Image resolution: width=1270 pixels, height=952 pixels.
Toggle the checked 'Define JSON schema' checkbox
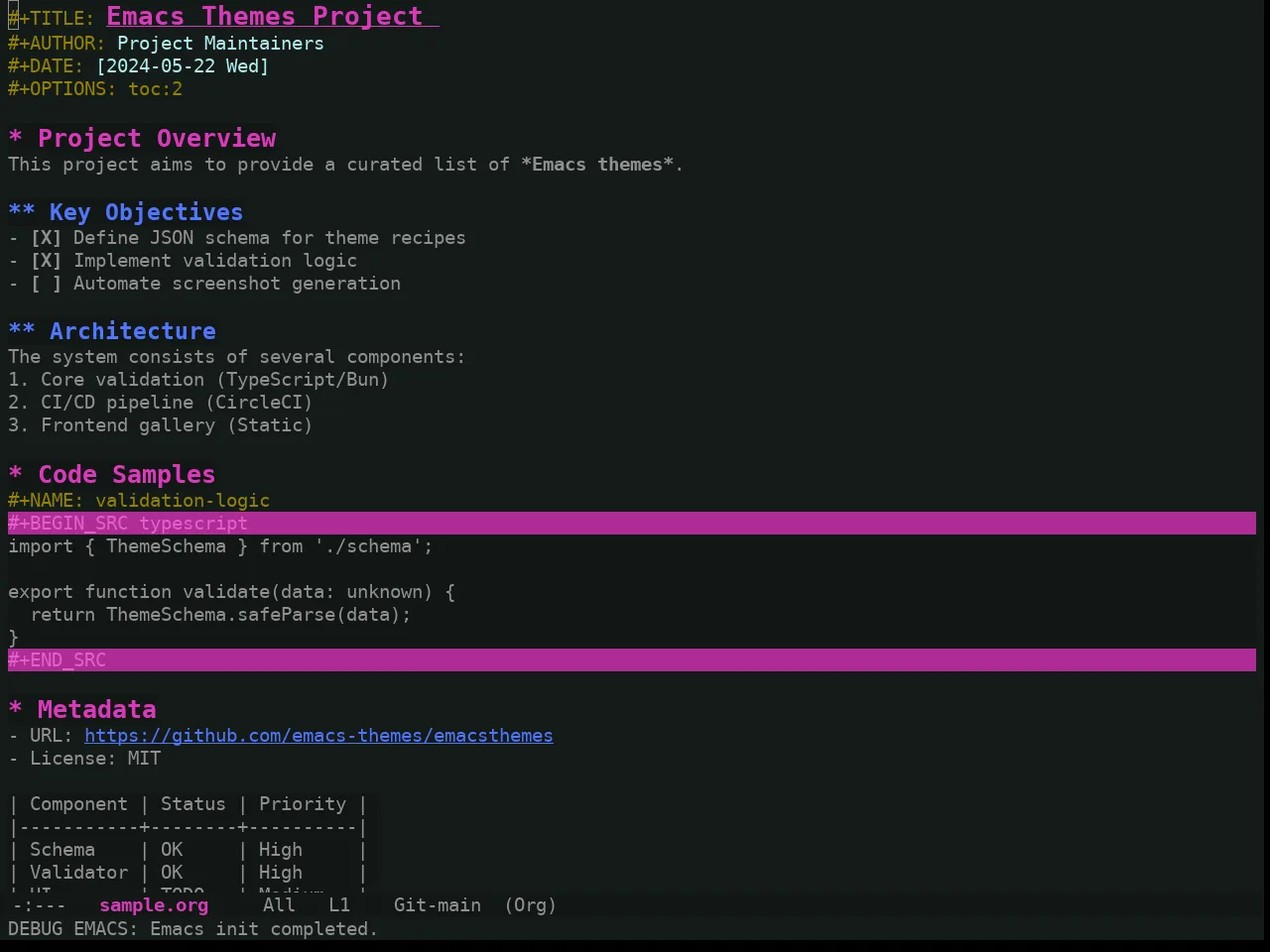[46, 238]
